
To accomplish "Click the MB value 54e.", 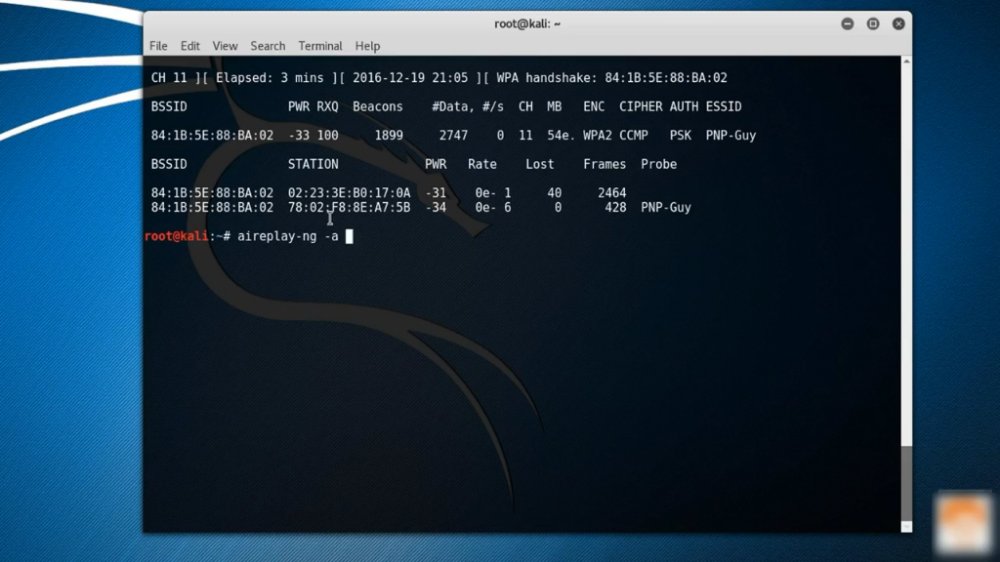I will [561, 135].
